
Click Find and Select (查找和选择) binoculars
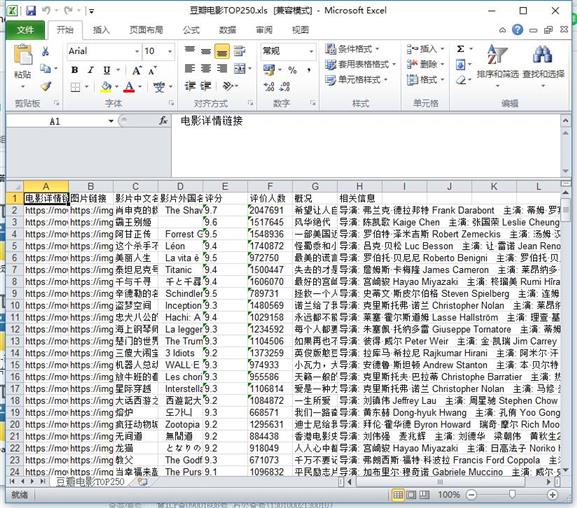click(x=543, y=65)
